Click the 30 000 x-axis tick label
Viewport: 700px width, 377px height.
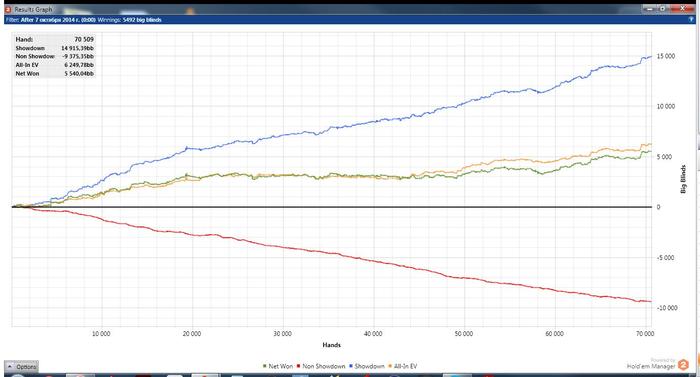pyautogui.click(x=282, y=334)
